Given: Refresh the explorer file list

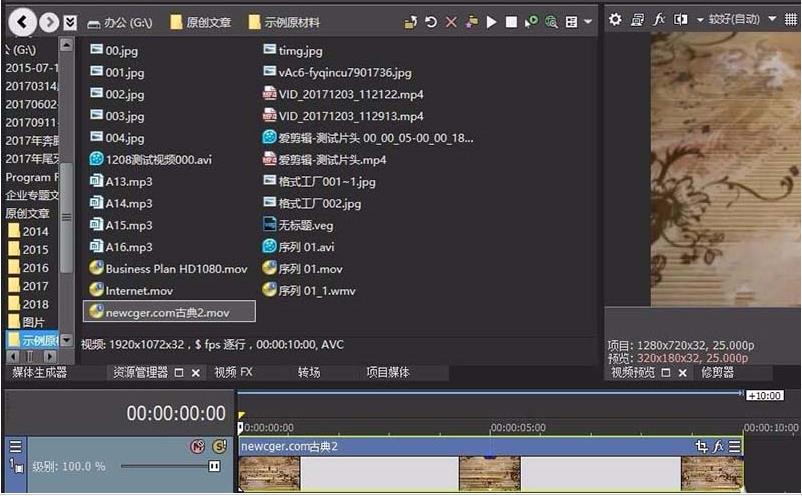Looking at the screenshot, I should [431, 22].
